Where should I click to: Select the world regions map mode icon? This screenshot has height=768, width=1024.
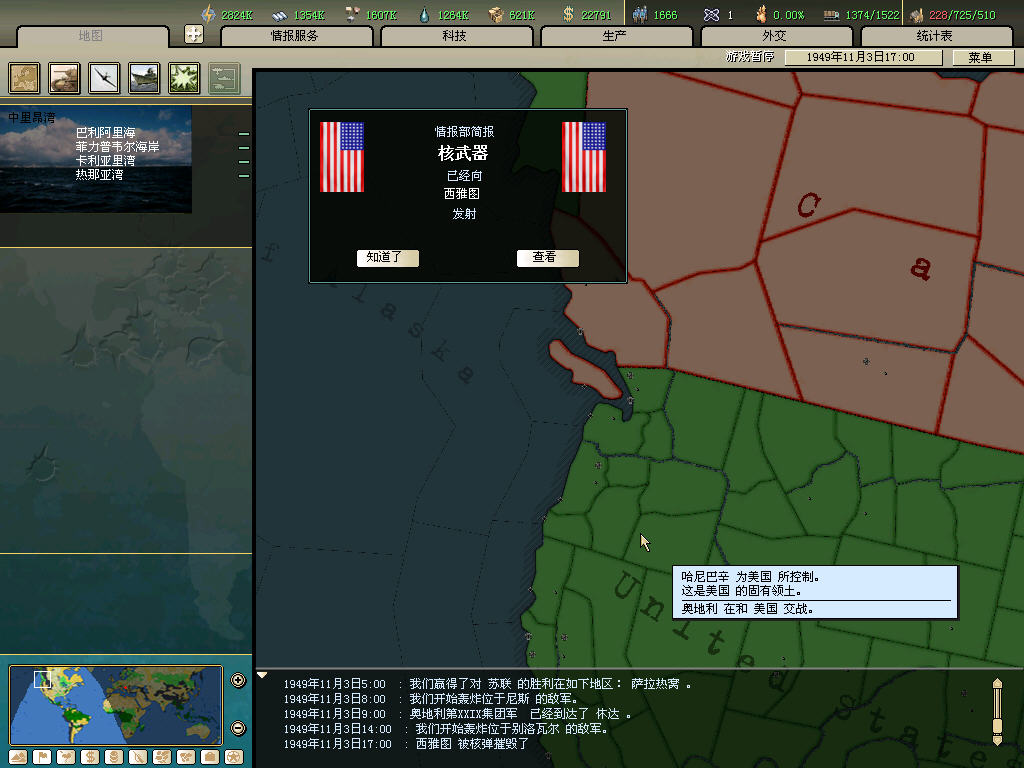pyautogui.click(x=186, y=757)
